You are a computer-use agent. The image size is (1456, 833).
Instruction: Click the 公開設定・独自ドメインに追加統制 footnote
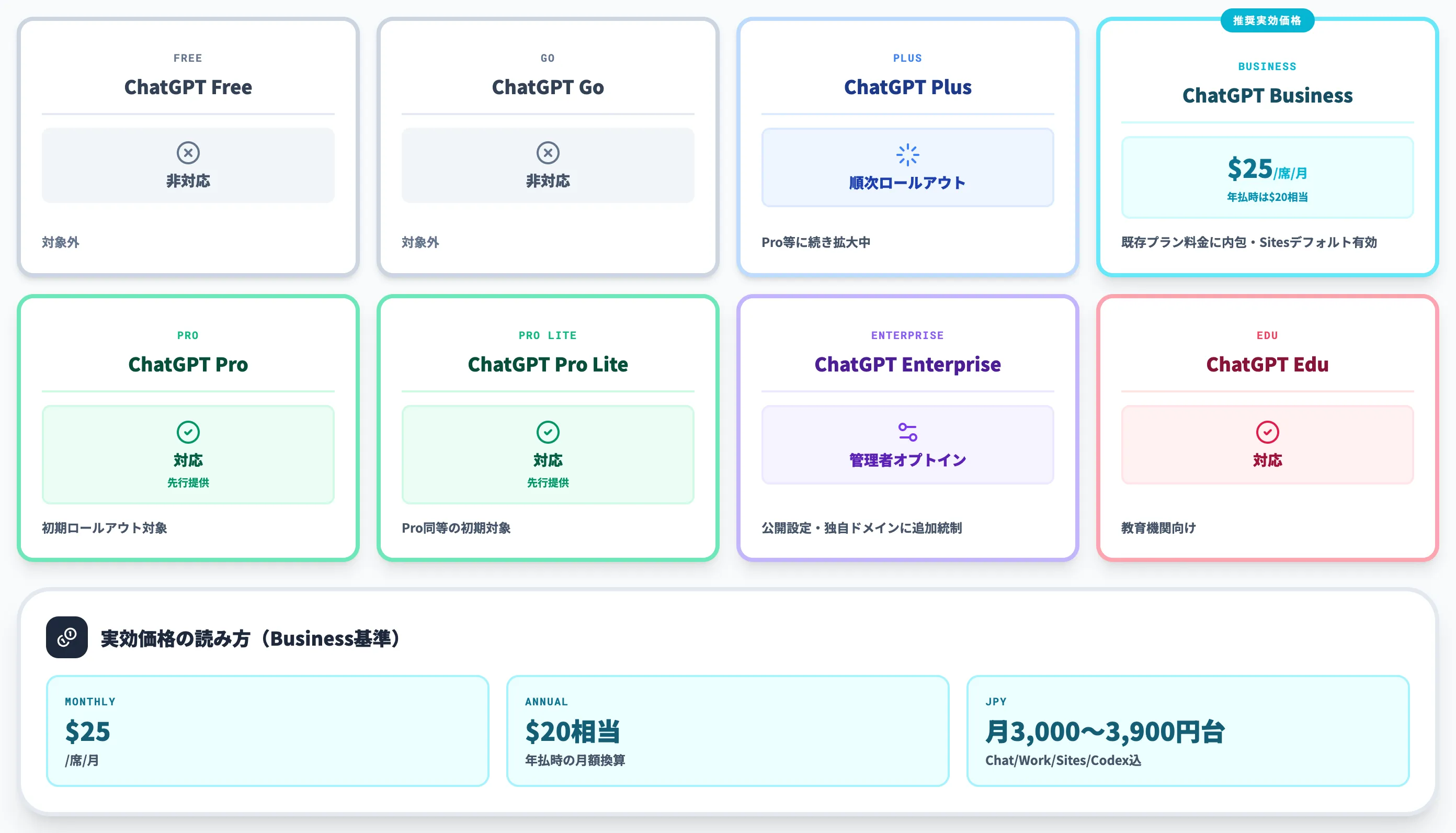pos(861,527)
